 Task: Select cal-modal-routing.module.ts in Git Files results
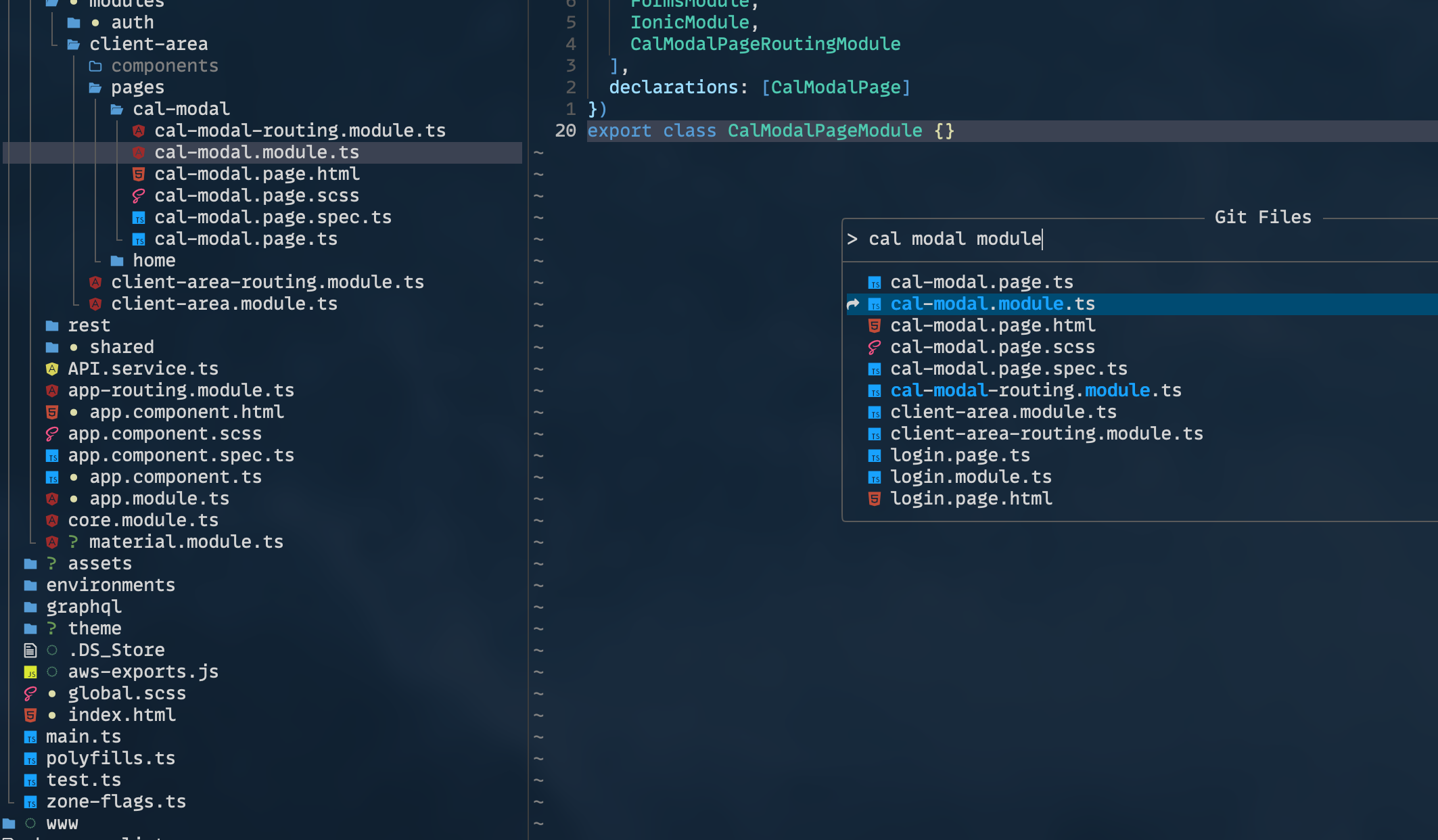click(x=1035, y=390)
